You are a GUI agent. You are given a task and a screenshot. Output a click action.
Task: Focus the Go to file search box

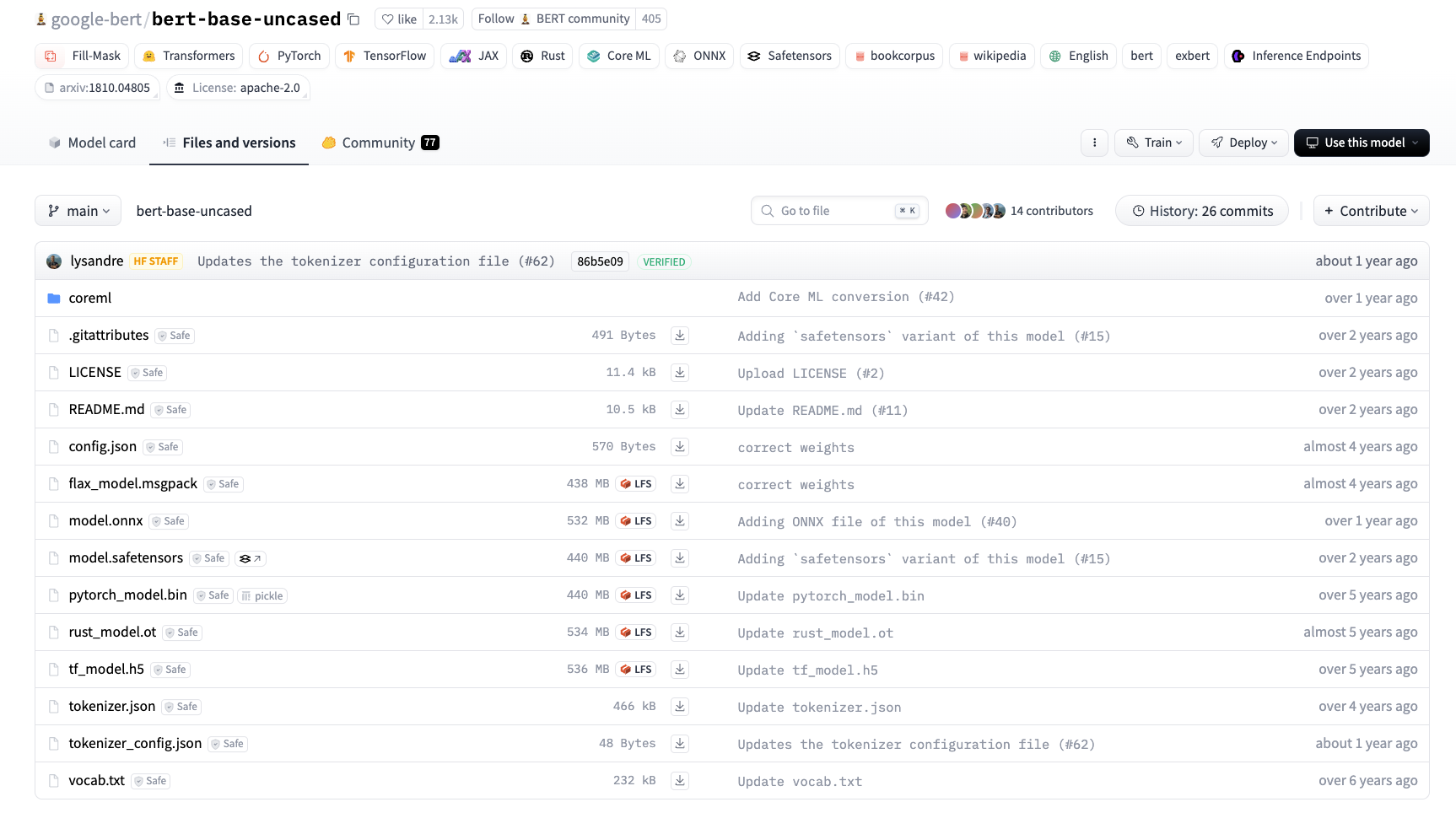[839, 211]
